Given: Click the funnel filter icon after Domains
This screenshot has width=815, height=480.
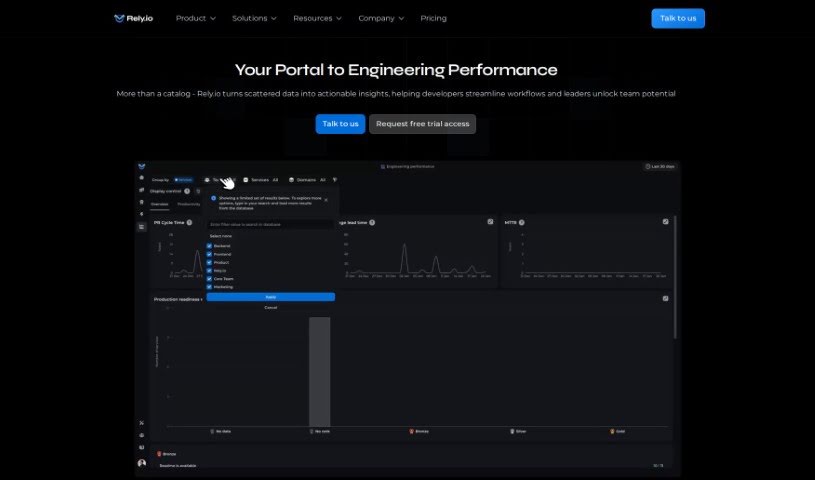Looking at the screenshot, I should (334, 180).
